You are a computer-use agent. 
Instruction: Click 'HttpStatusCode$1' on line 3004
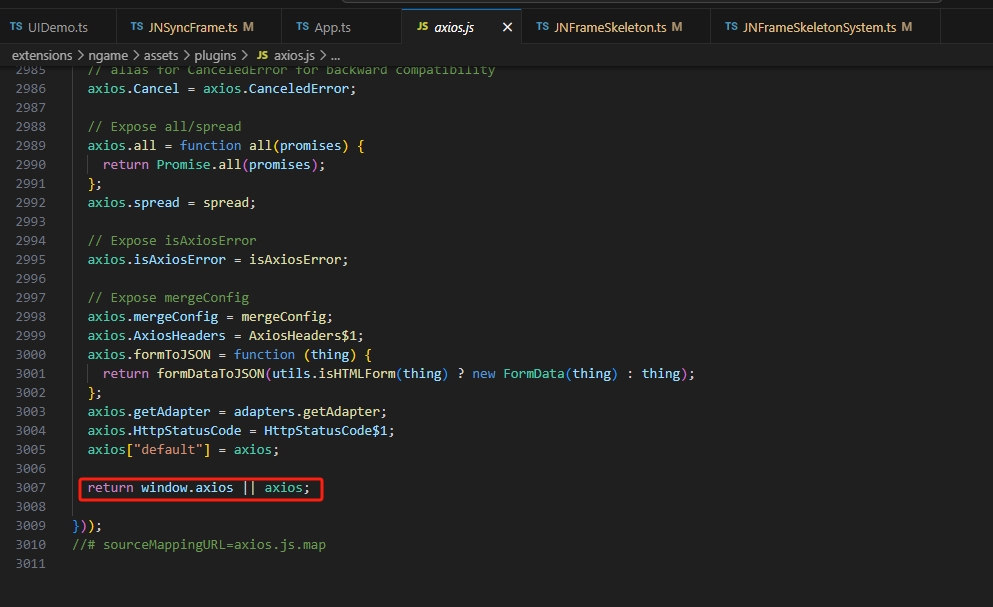coord(326,431)
